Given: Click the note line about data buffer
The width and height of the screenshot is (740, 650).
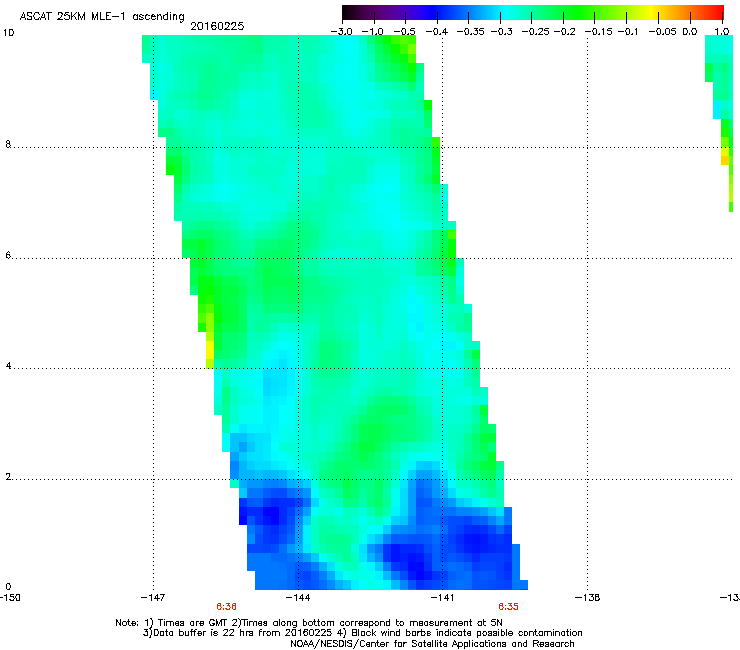Looking at the screenshot, I should point(362,633).
